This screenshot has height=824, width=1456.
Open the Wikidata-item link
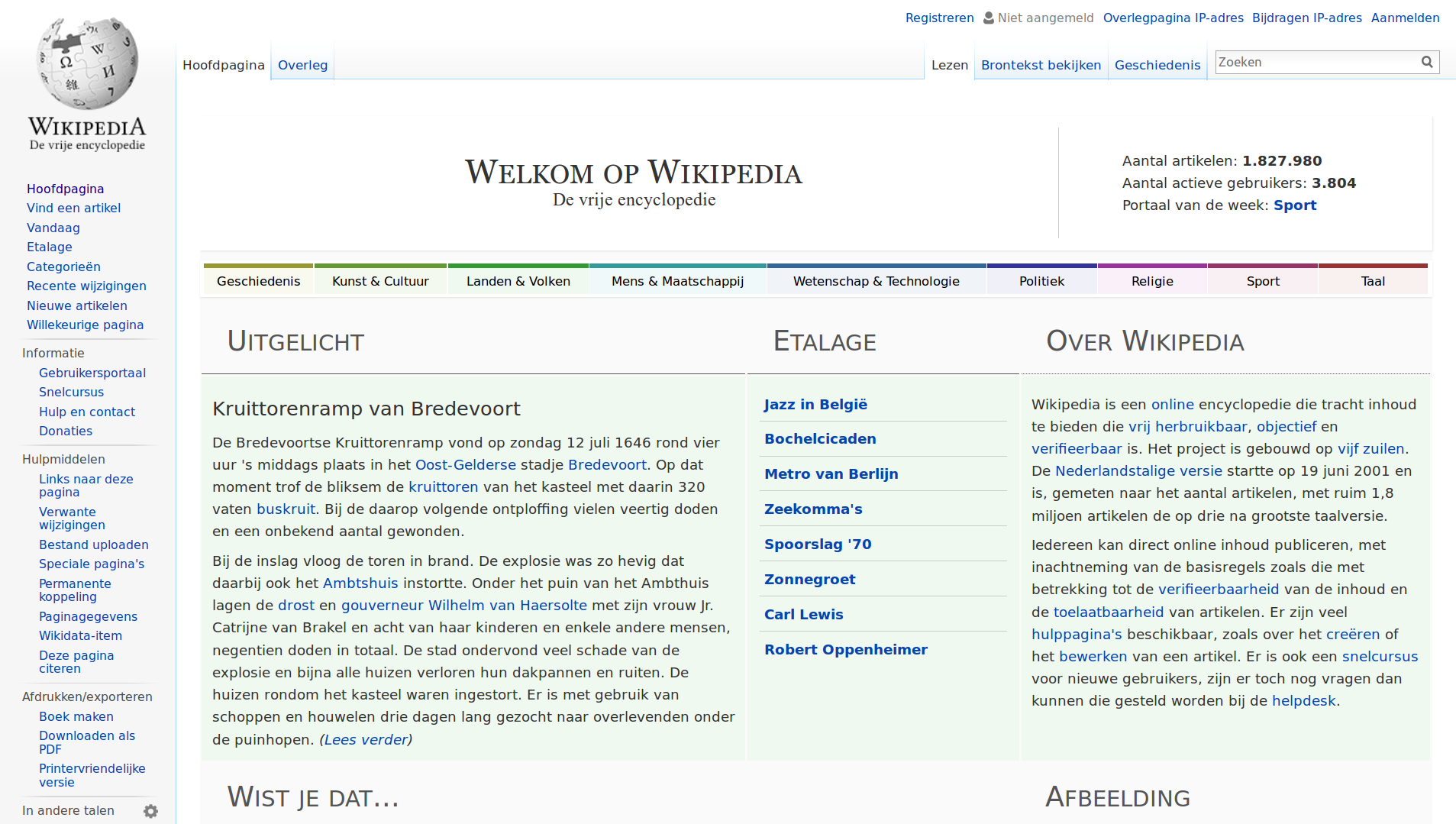point(80,635)
